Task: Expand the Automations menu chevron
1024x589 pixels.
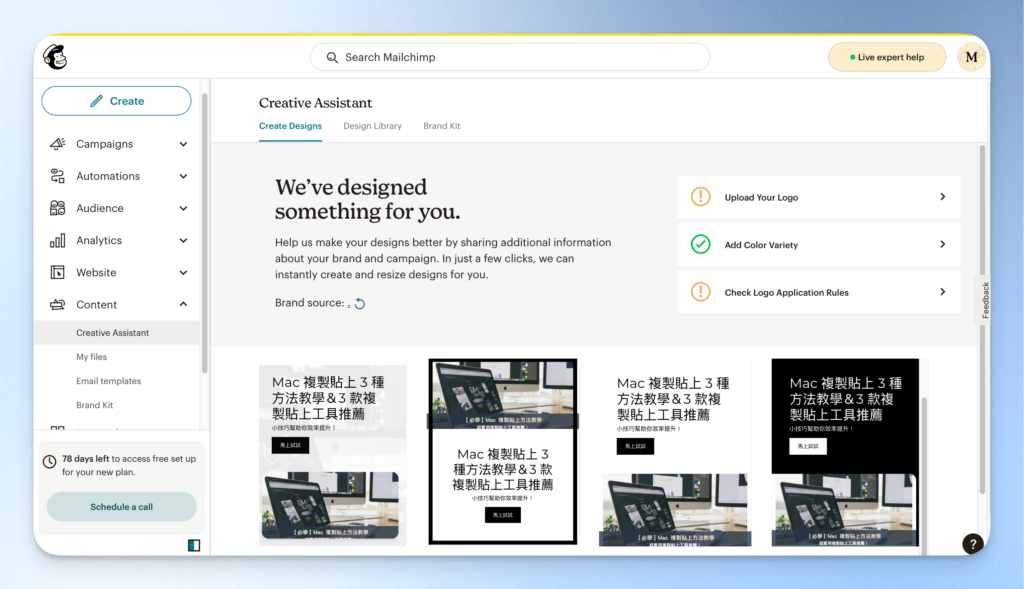Action: coord(184,176)
